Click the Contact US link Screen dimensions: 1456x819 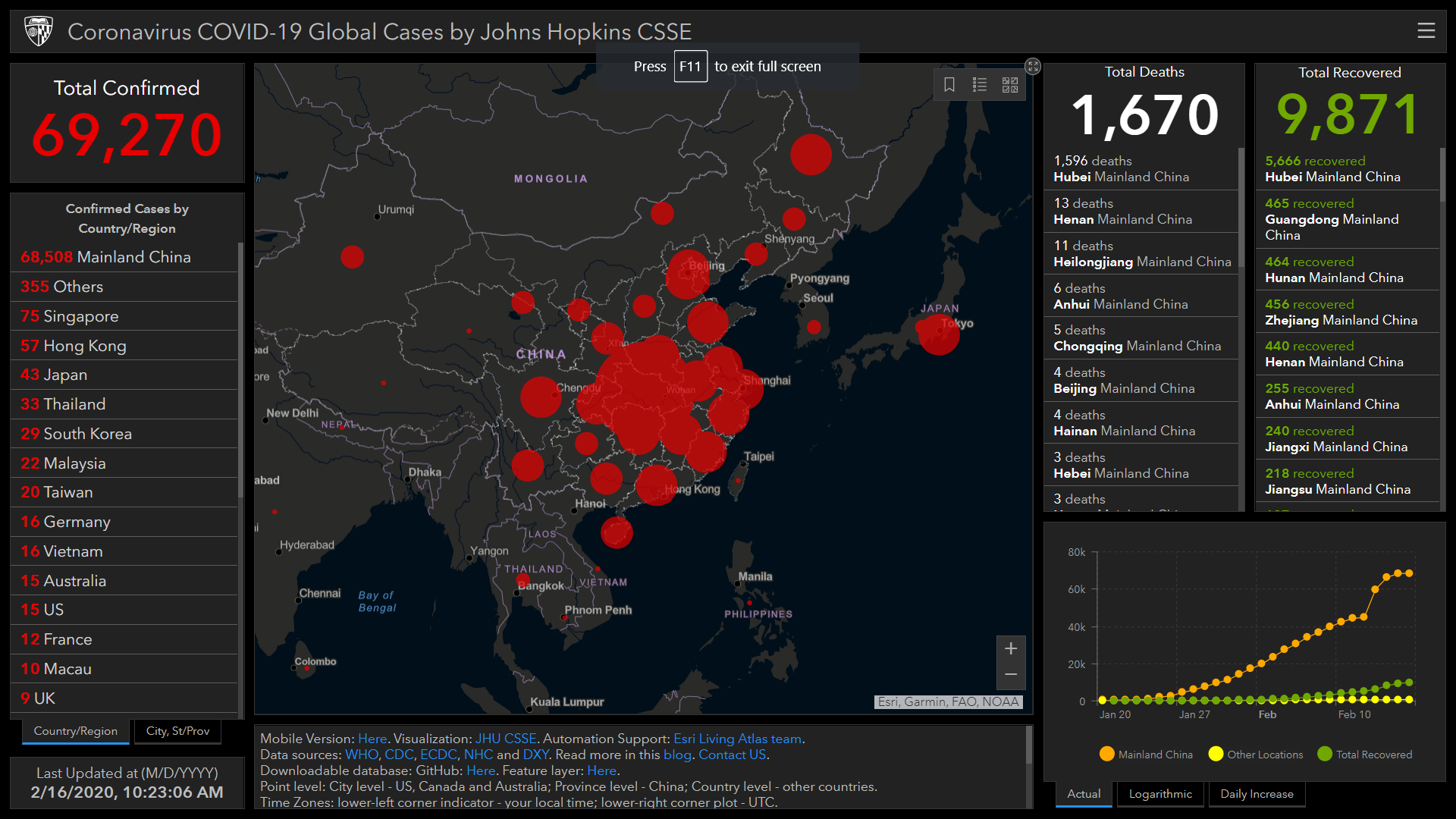click(732, 755)
